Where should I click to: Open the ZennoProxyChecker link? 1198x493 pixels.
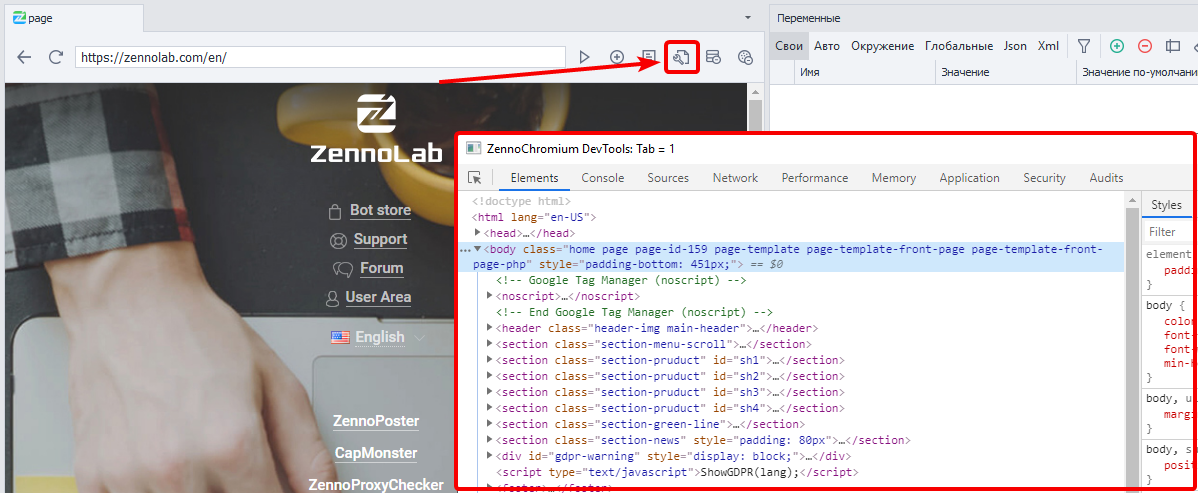coord(376,485)
